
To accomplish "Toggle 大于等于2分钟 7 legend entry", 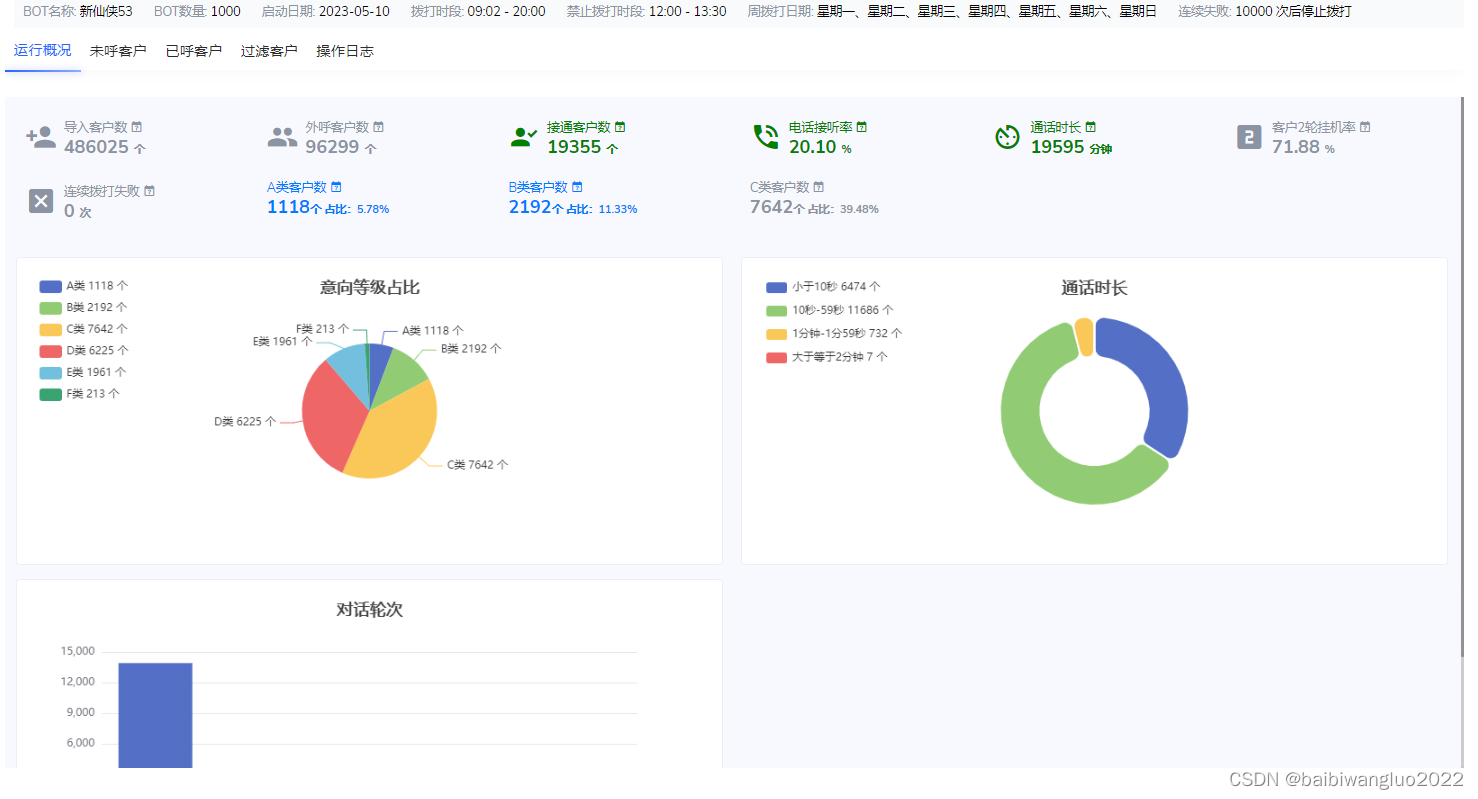I will click(x=827, y=357).
